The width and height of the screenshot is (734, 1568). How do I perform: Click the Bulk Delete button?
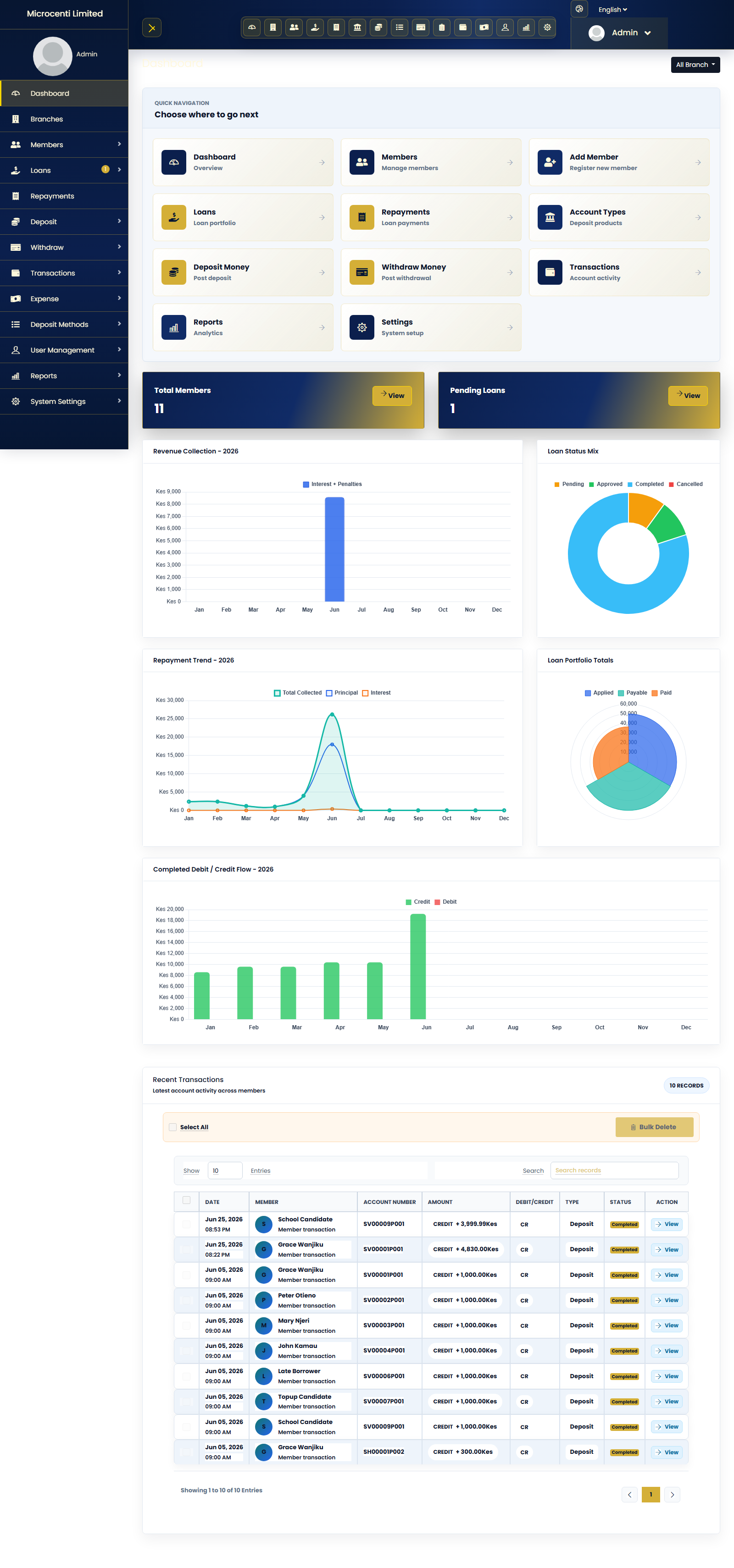point(654,1127)
